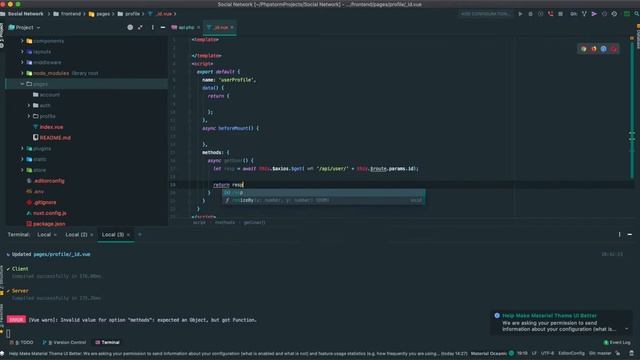Click the locate target icon in Project panel
The image size is (640, 360).
tap(130, 27)
